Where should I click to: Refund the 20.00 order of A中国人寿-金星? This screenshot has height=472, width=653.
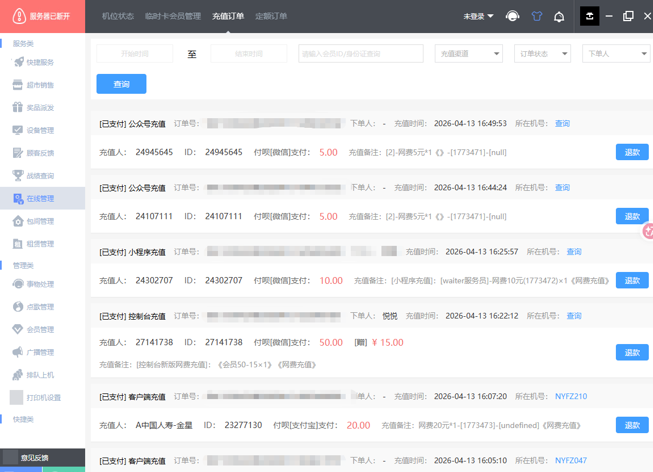click(632, 425)
